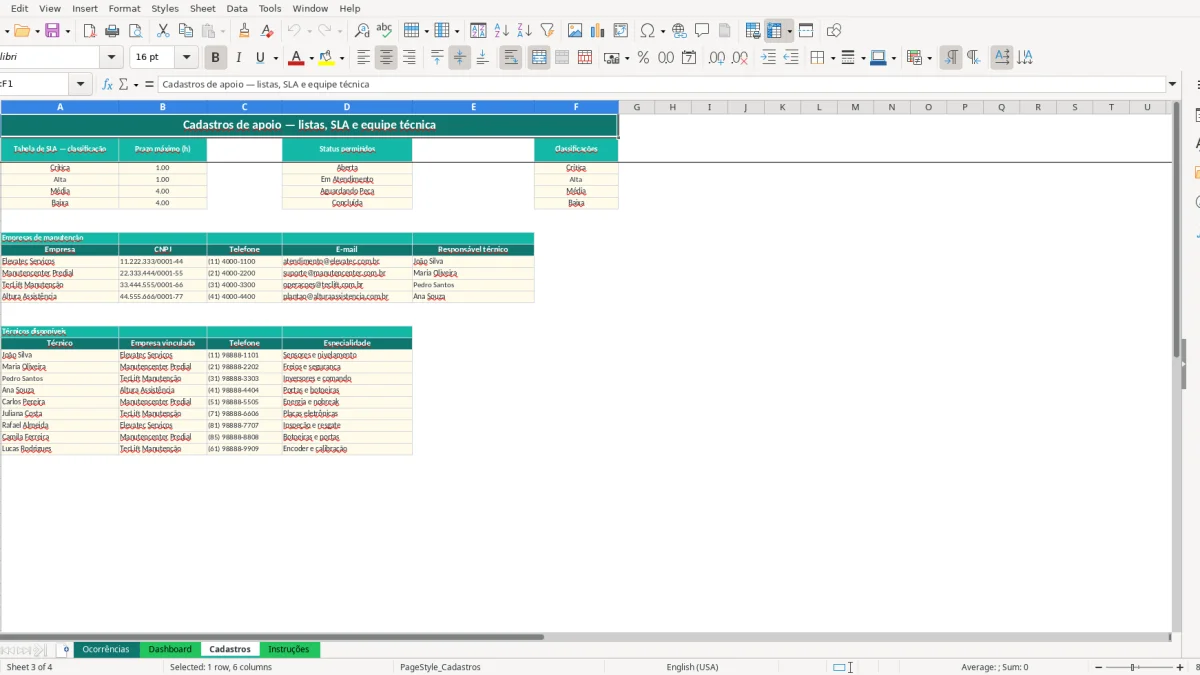1200x675 pixels.
Task: Expand the Formula Bar arrow
Action: pos(1172,85)
